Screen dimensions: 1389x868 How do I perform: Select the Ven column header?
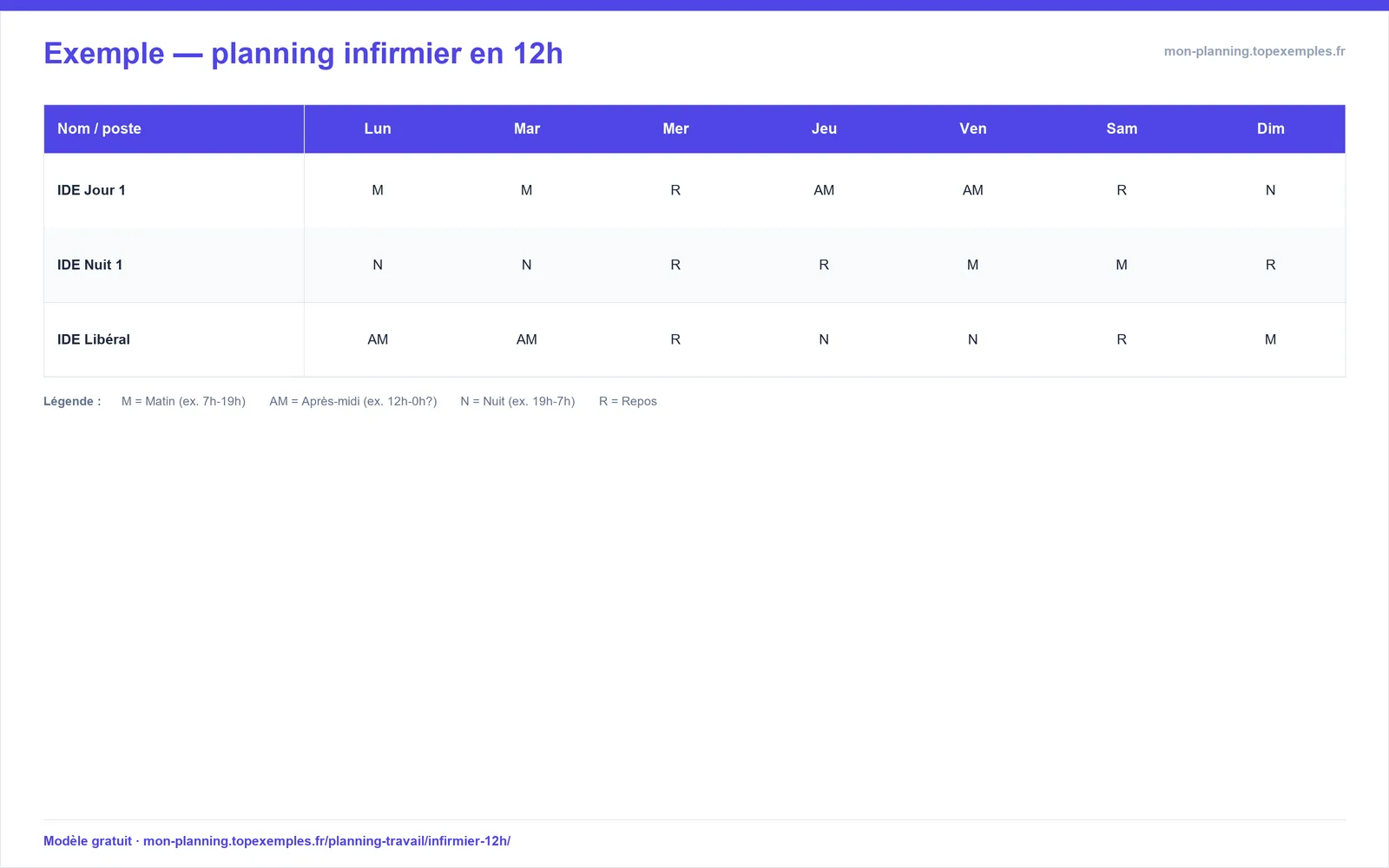(973, 128)
